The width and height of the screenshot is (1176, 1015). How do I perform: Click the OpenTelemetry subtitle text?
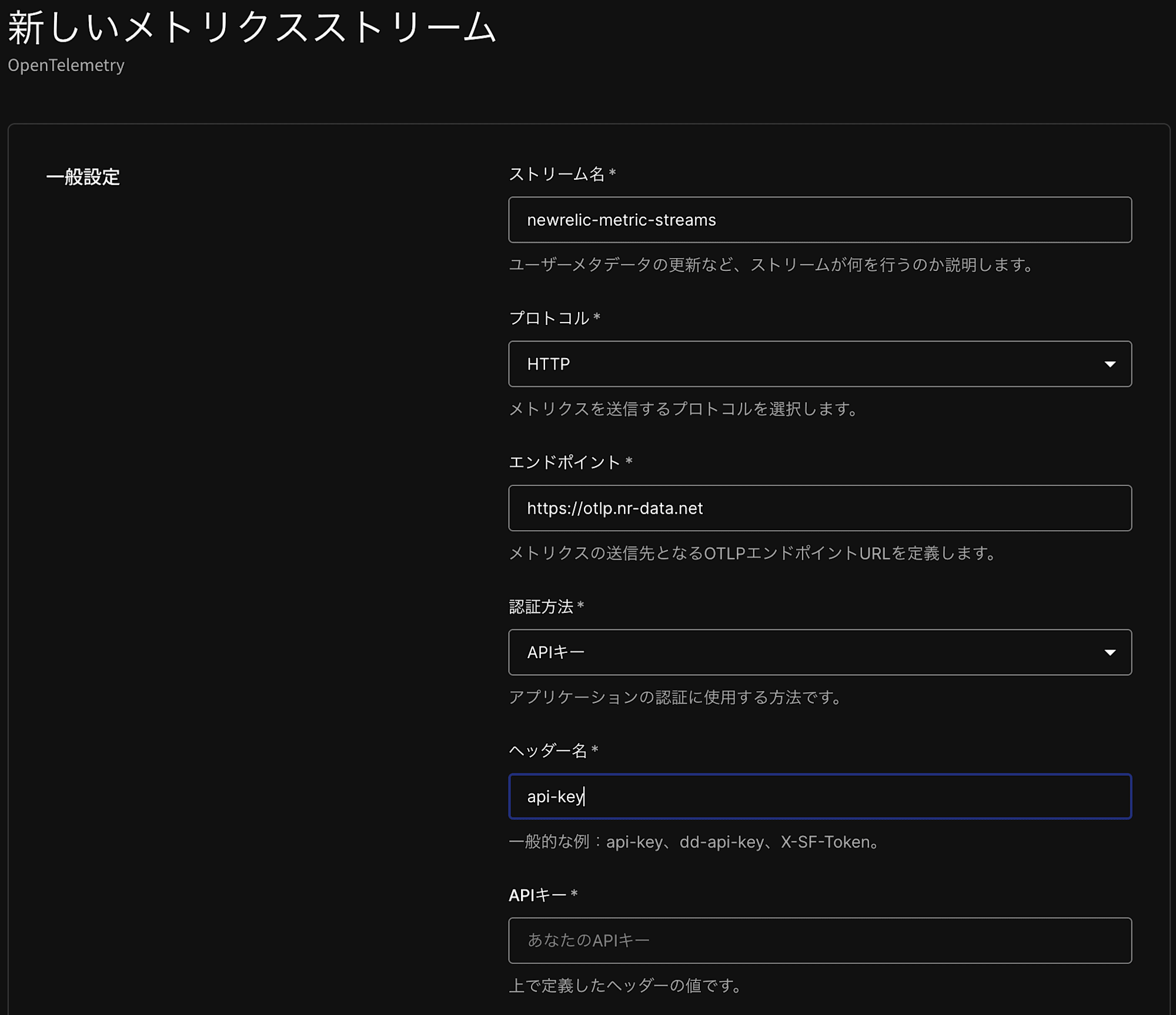coord(66,65)
